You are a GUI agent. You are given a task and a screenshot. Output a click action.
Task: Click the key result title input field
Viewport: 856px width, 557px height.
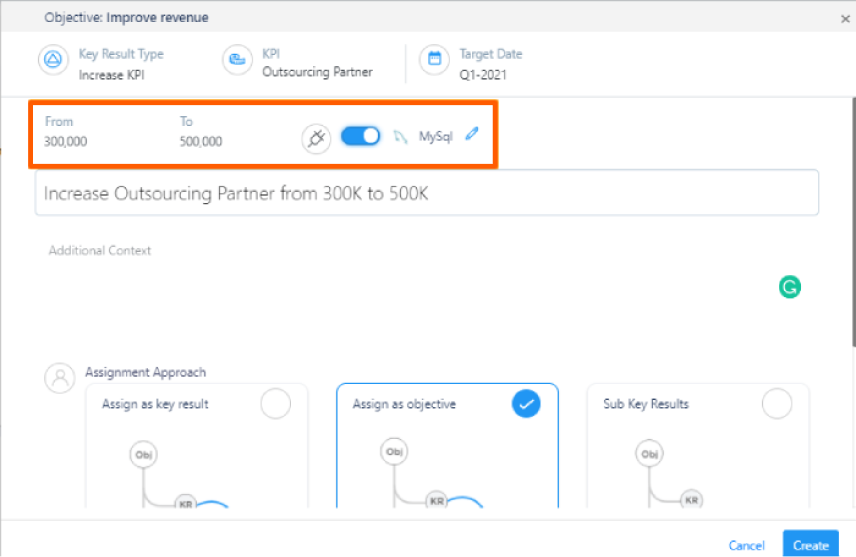click(x=427, y=193)
